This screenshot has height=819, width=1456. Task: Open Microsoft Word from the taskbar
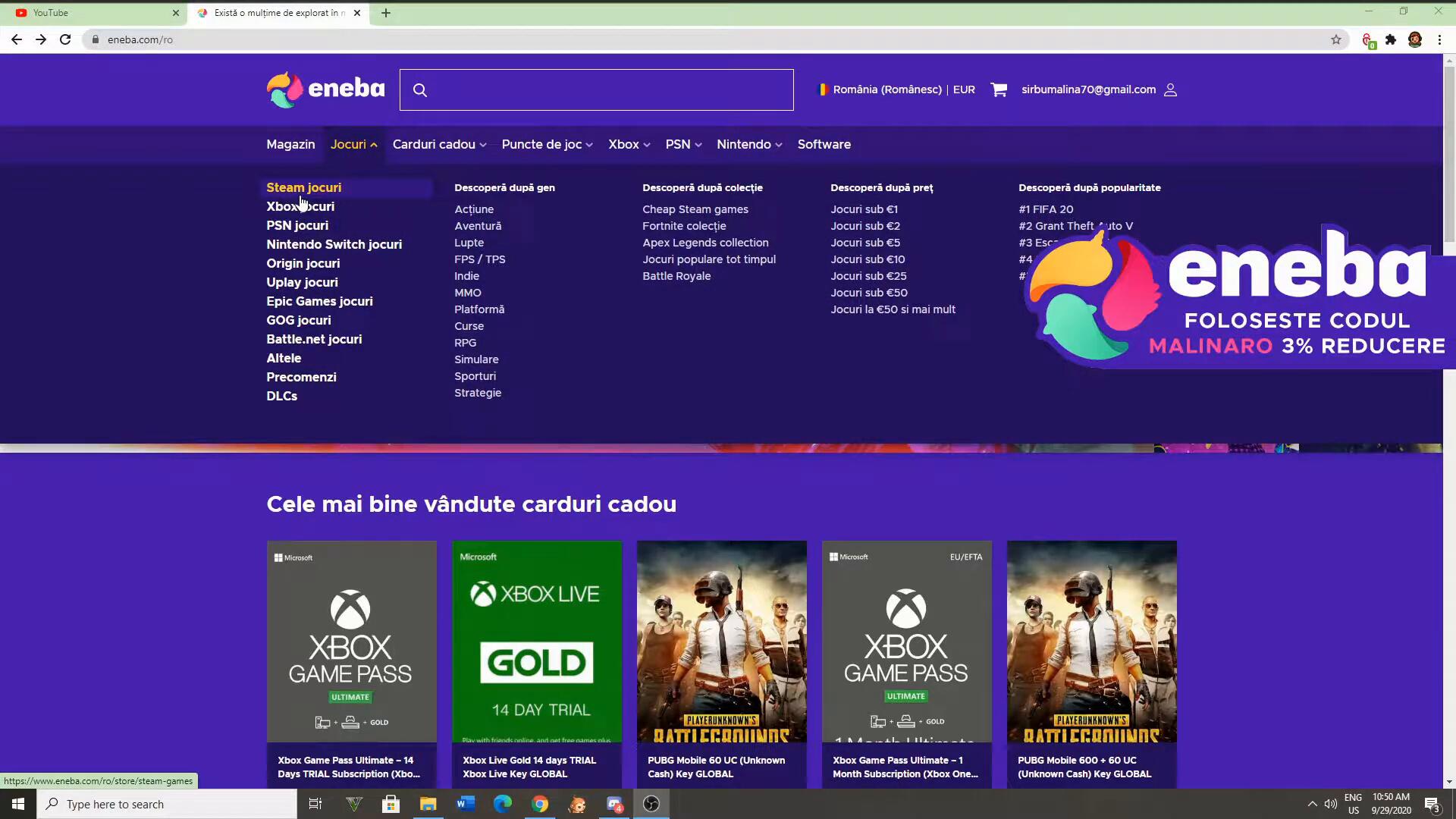point(466,804)
